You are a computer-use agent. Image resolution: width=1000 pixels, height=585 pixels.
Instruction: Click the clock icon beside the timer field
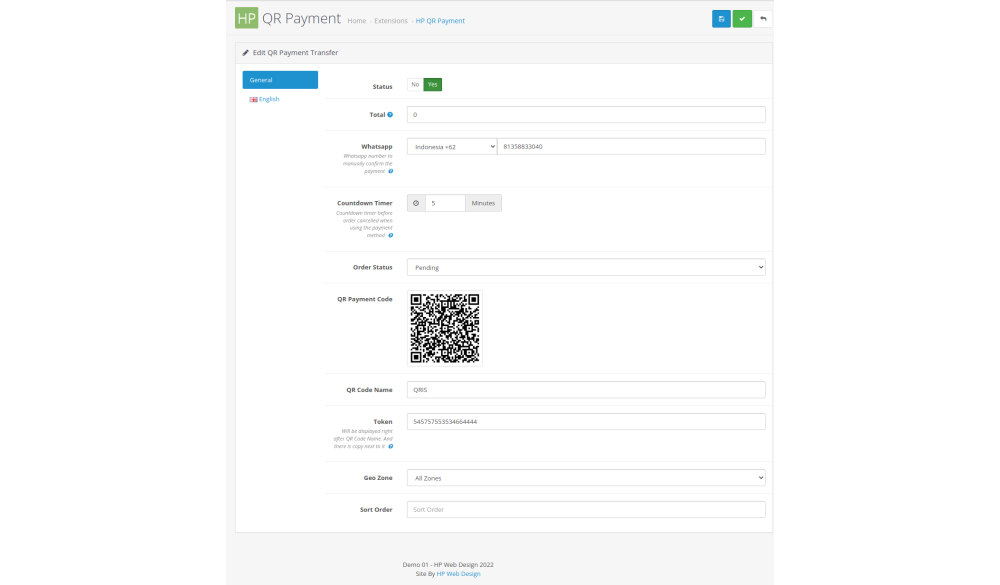point(416,203)
